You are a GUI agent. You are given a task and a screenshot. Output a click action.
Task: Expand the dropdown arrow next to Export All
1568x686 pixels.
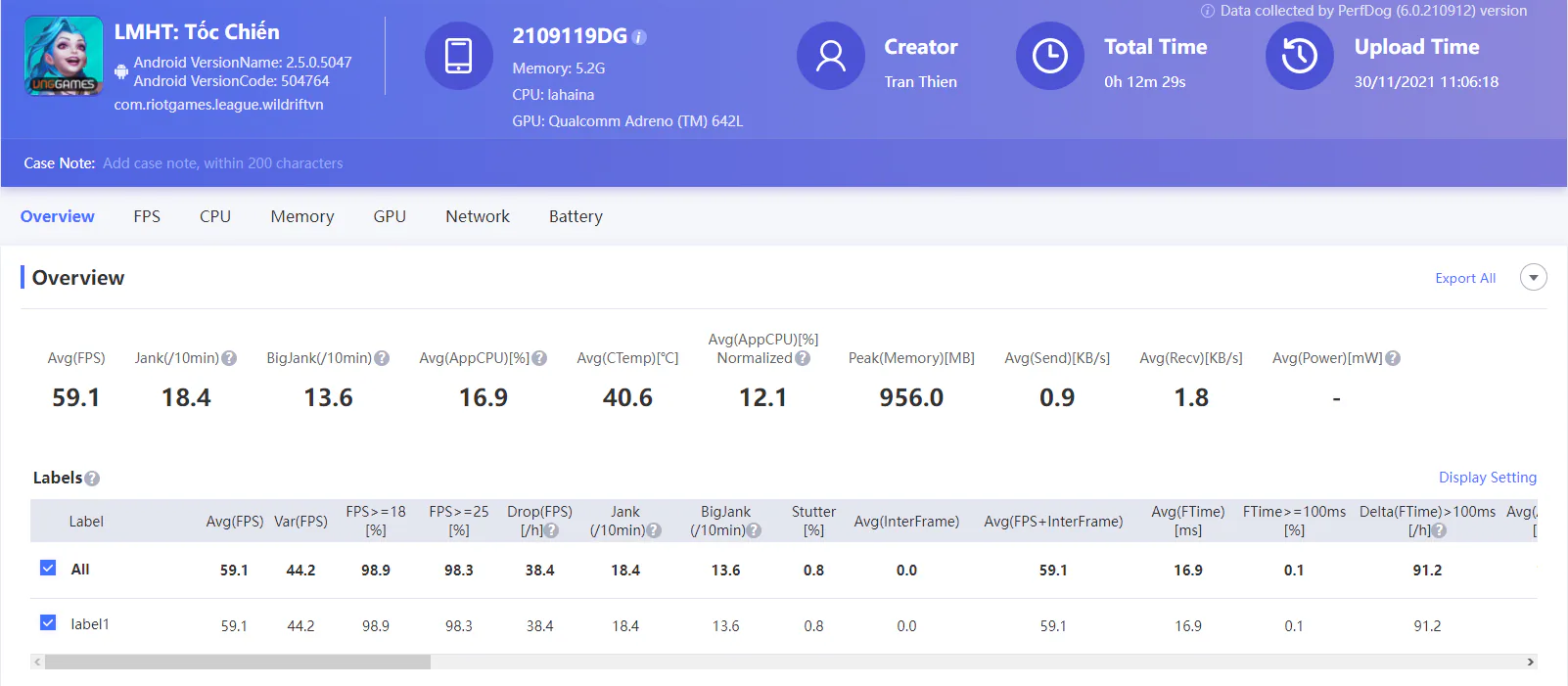click(x=1534, y=277)
